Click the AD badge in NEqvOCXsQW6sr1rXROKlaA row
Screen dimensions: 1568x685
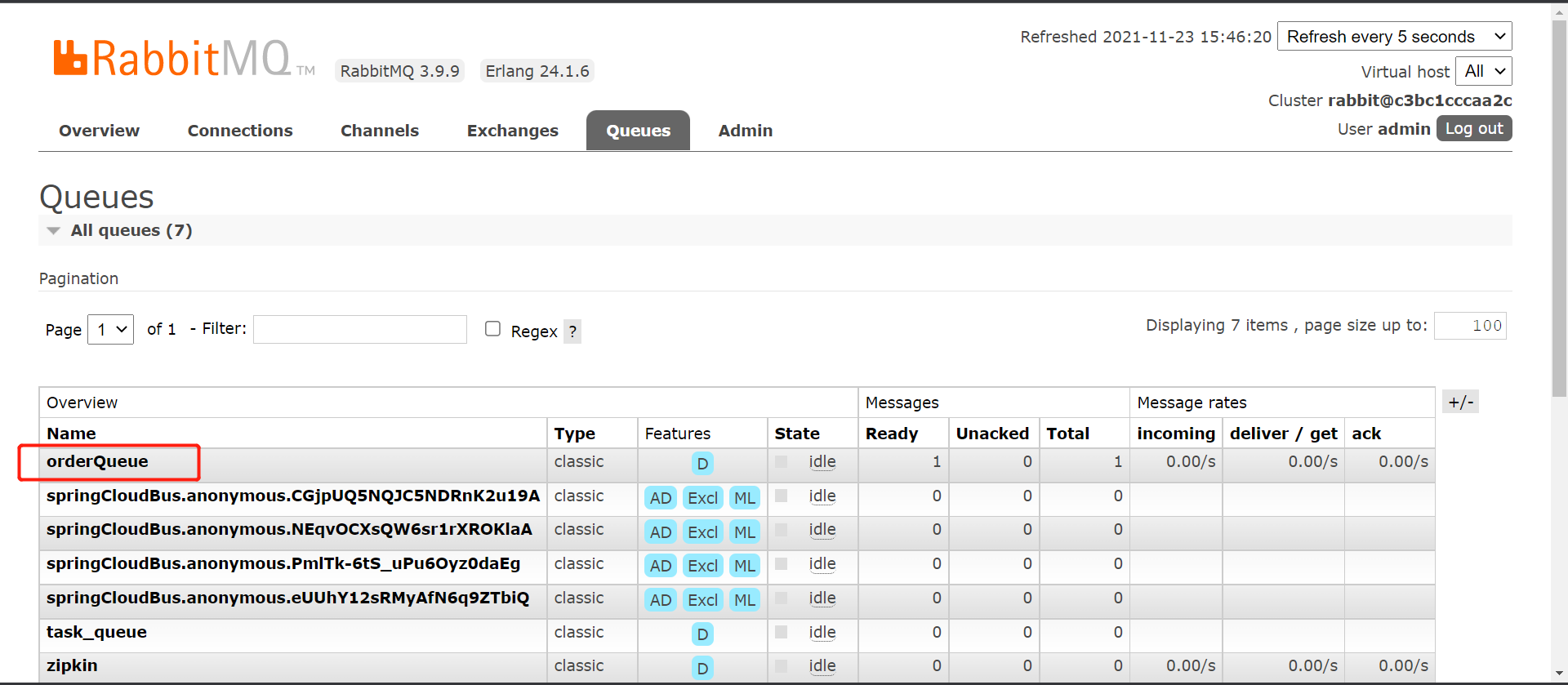[661, 532]
